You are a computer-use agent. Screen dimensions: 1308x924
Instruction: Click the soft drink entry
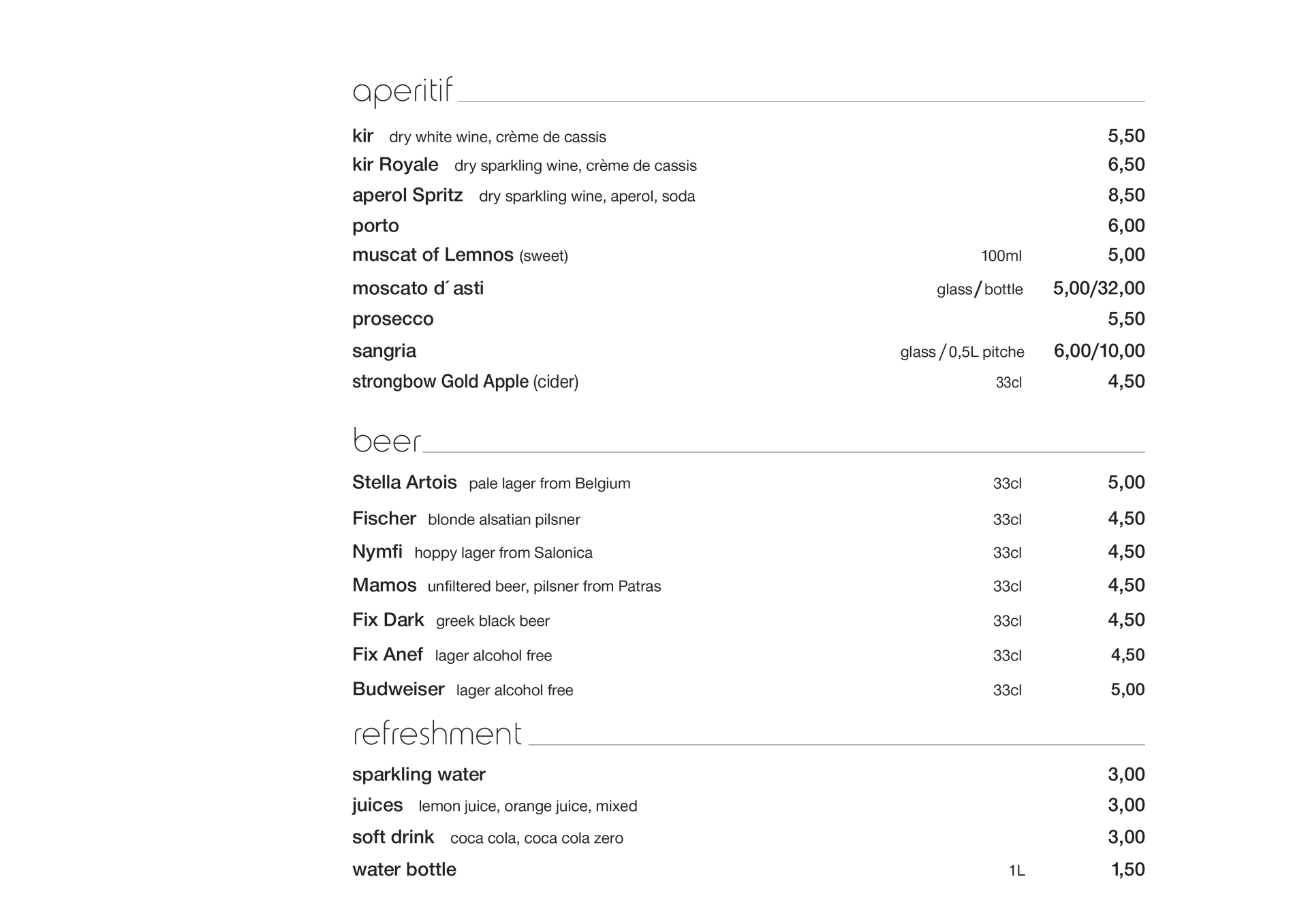[x=392, y=837]
